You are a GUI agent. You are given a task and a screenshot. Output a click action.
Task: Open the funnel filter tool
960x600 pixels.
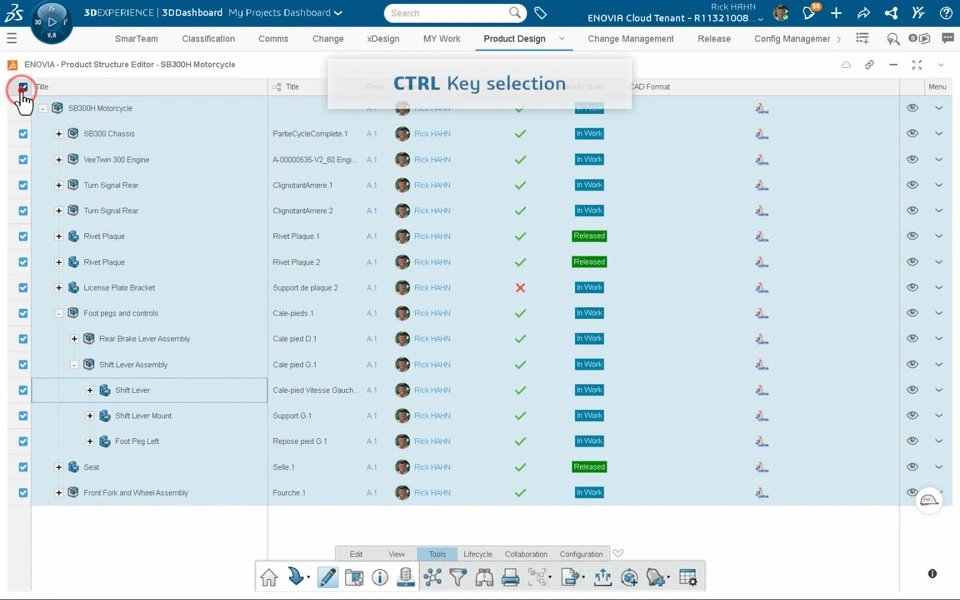click(458, 577)
